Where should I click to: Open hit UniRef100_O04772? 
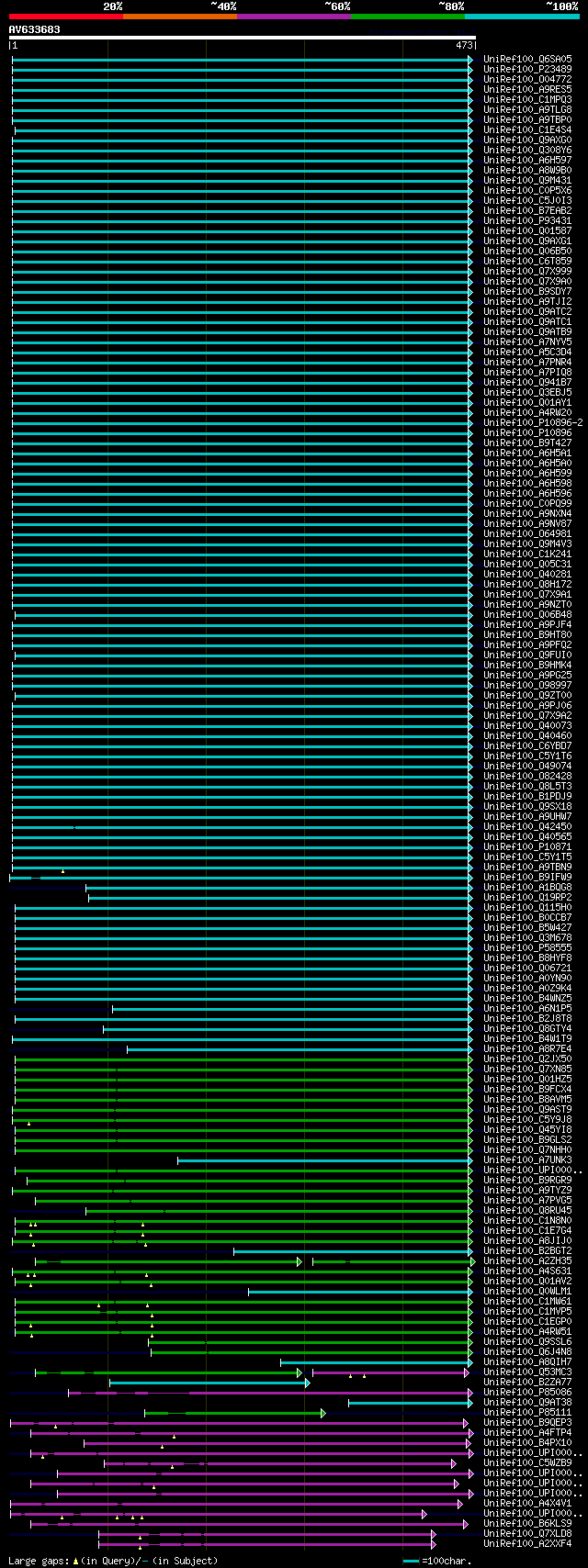(527, 79)
